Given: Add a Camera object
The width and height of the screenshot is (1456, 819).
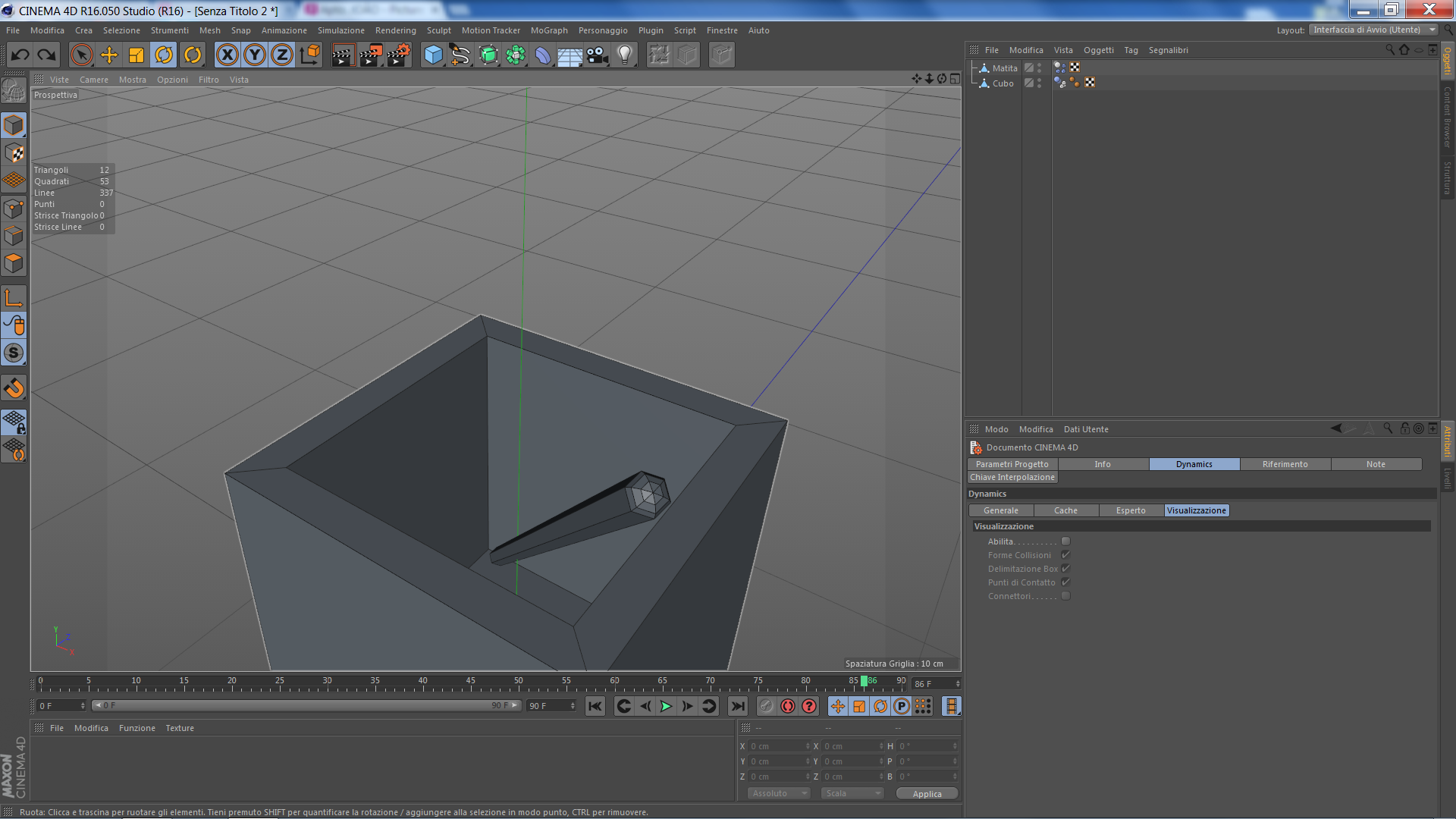Looking at the screenshot, I should pos(598,55).
